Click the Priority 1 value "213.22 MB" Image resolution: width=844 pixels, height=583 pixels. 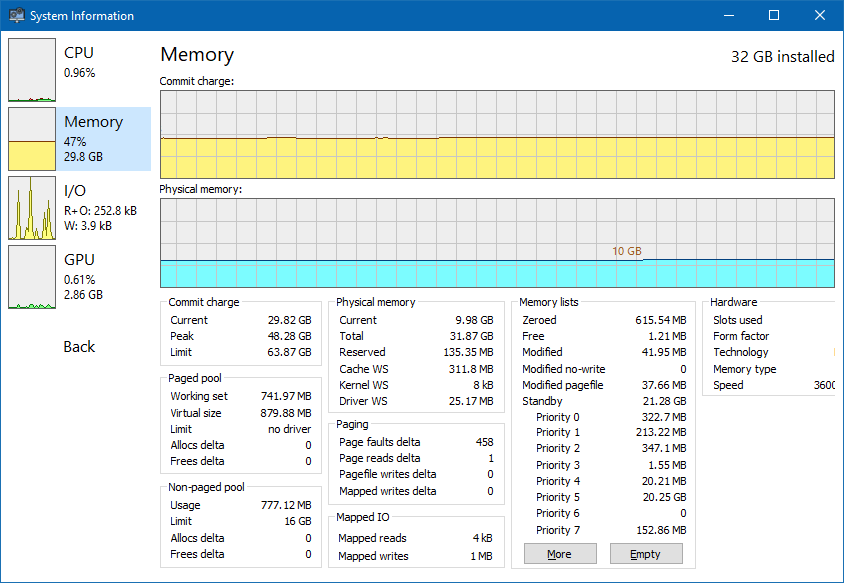661,433
